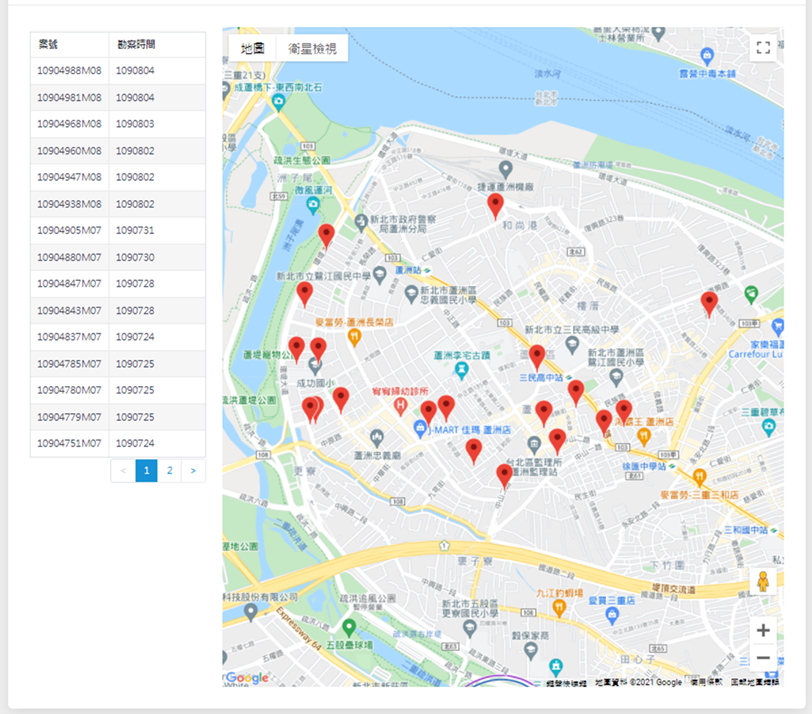Click 微風運河 camera attraction icon
Image resolution: width=812 pixels, height=714 pixels.
313,206
